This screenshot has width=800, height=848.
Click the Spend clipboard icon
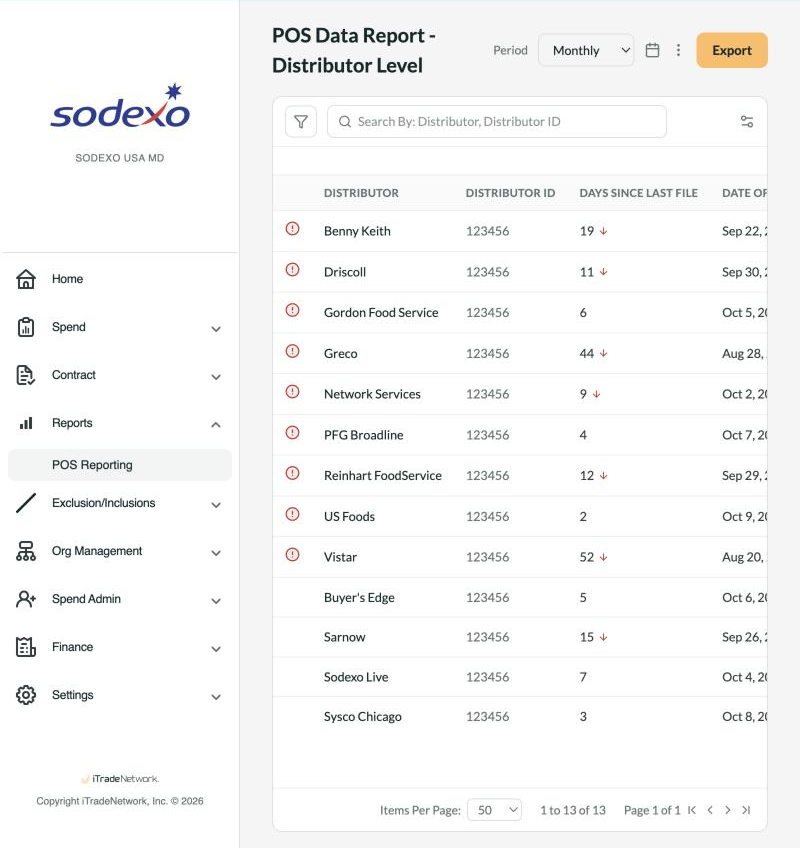coord(26,327)
